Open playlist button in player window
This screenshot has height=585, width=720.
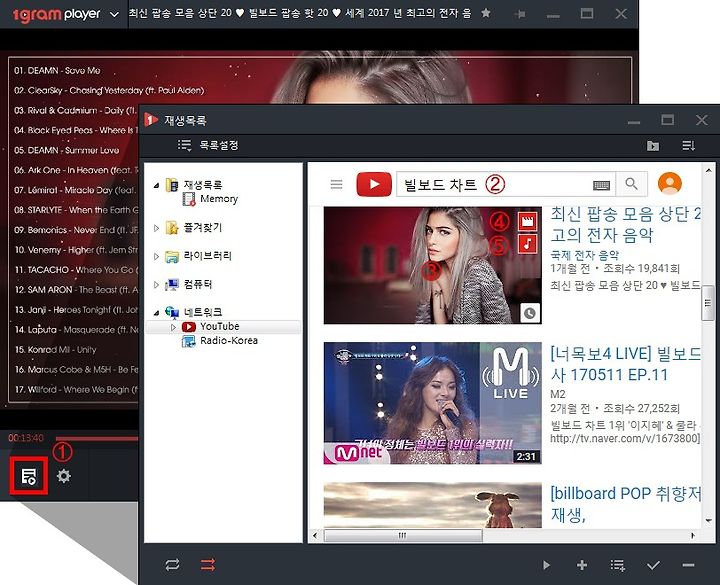coord(28,476)
